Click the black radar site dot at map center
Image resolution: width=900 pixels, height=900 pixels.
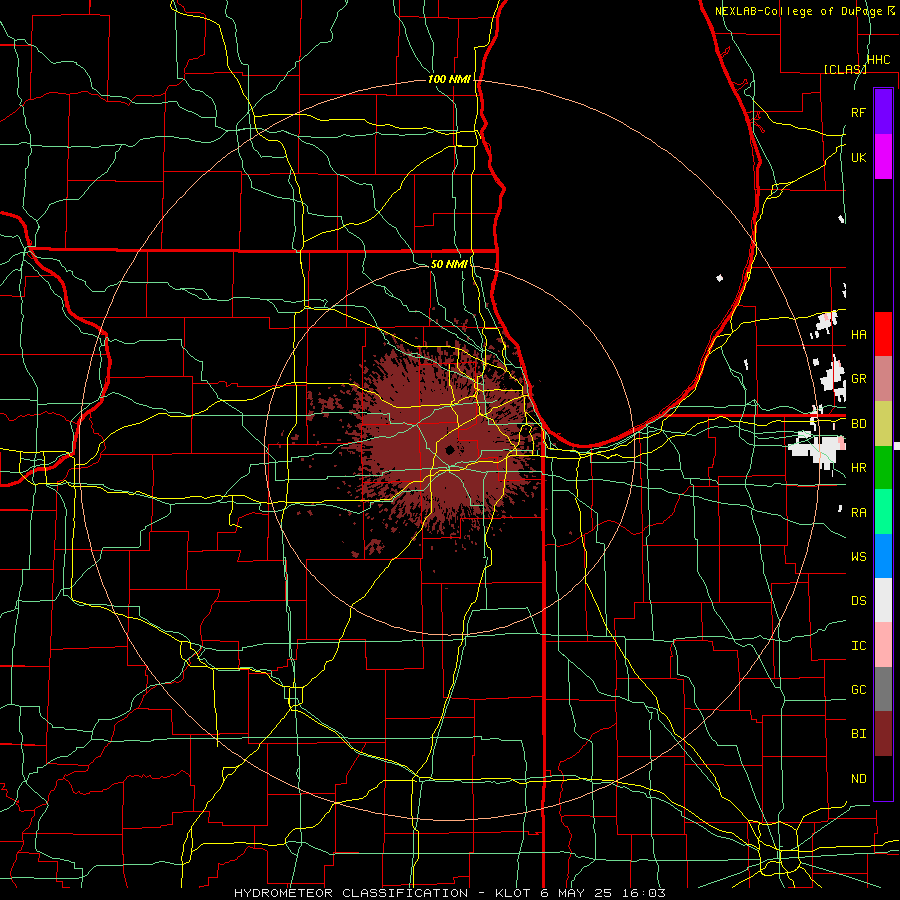tap(450, 450)
